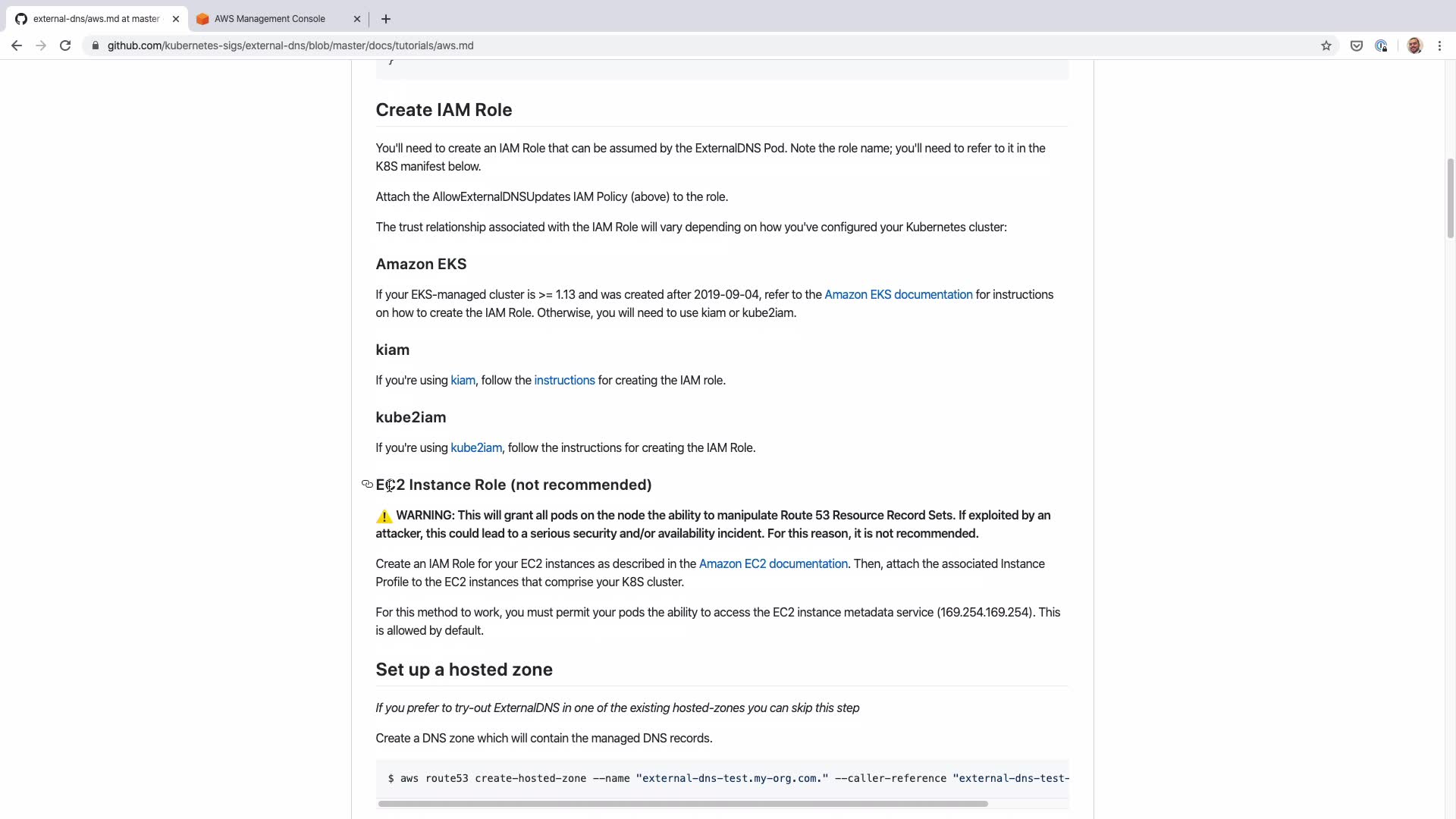This screenshot has width=1456, height=819.
Task: Open the kube2iam link
Action: 476,448
